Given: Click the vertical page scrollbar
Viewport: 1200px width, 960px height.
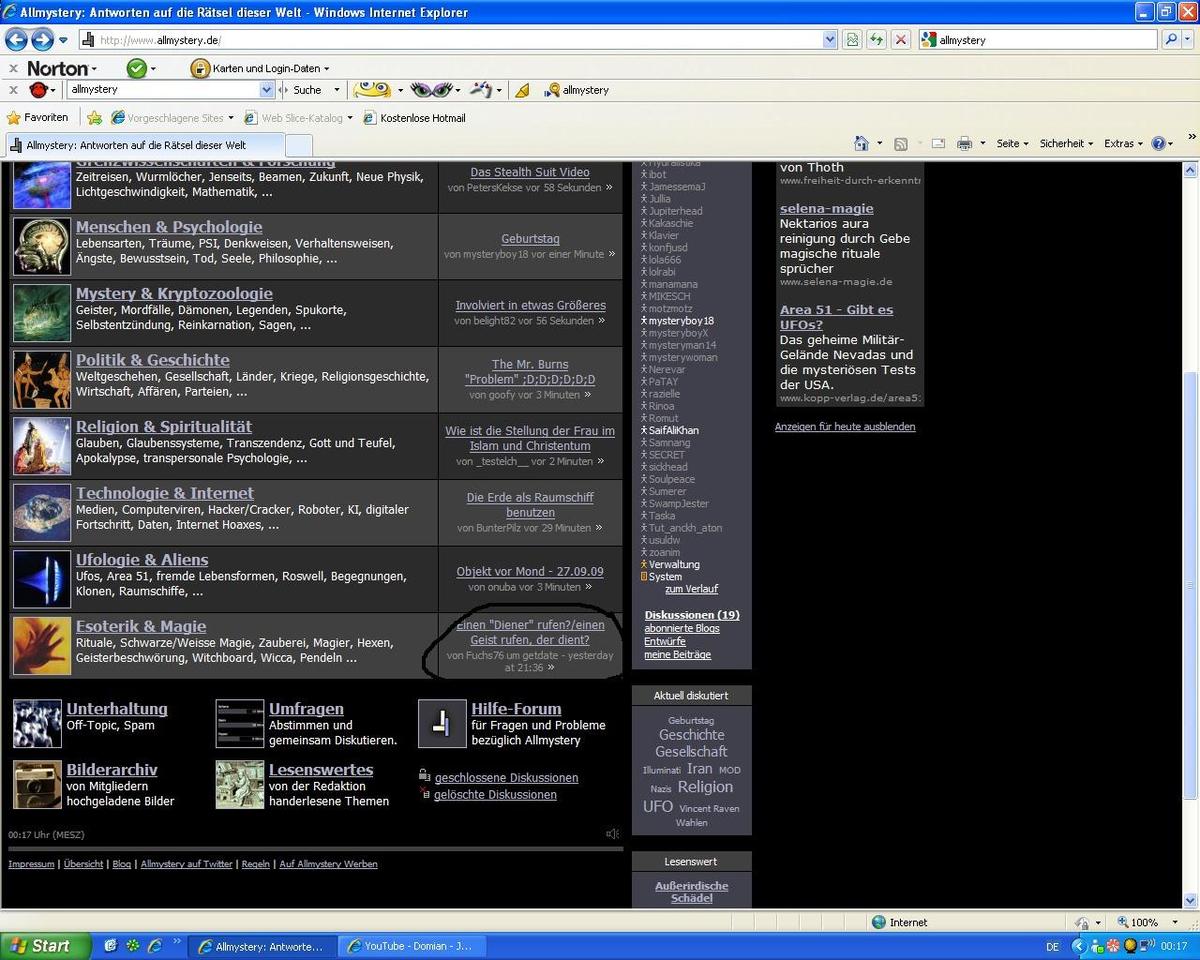Looking at the screenshot, I should tap(1191, 585).
